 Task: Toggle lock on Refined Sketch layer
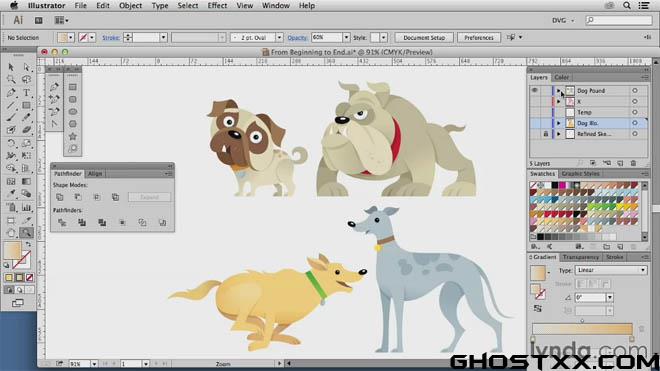click(546, 134)
